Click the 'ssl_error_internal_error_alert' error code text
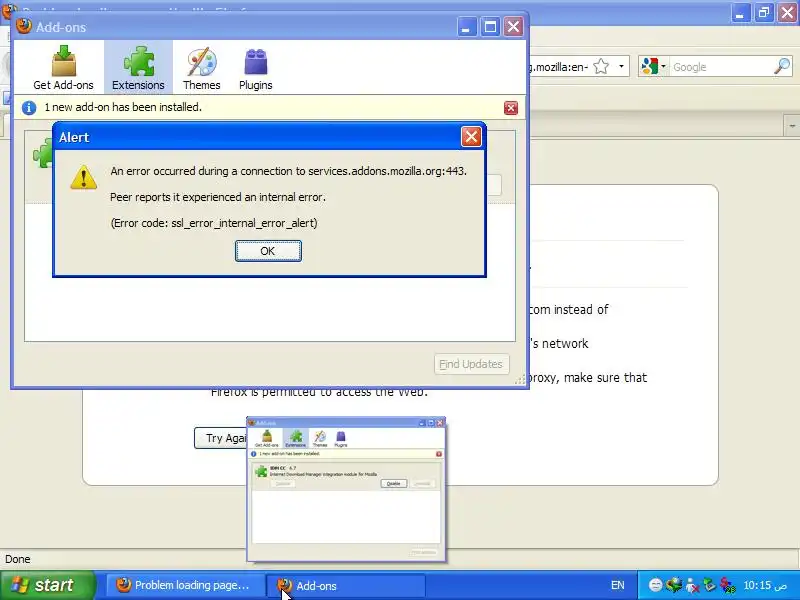 (244, 223)
